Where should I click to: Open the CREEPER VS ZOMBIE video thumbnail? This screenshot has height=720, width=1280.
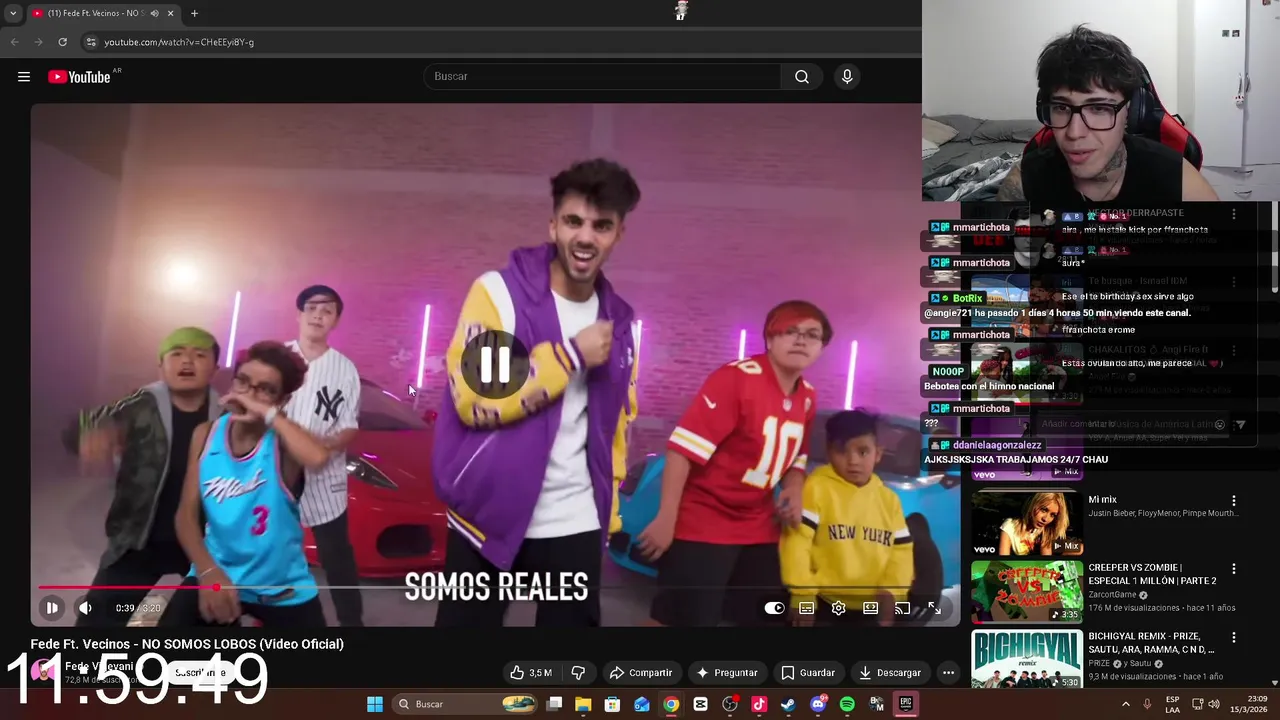tap(1026, 591)
